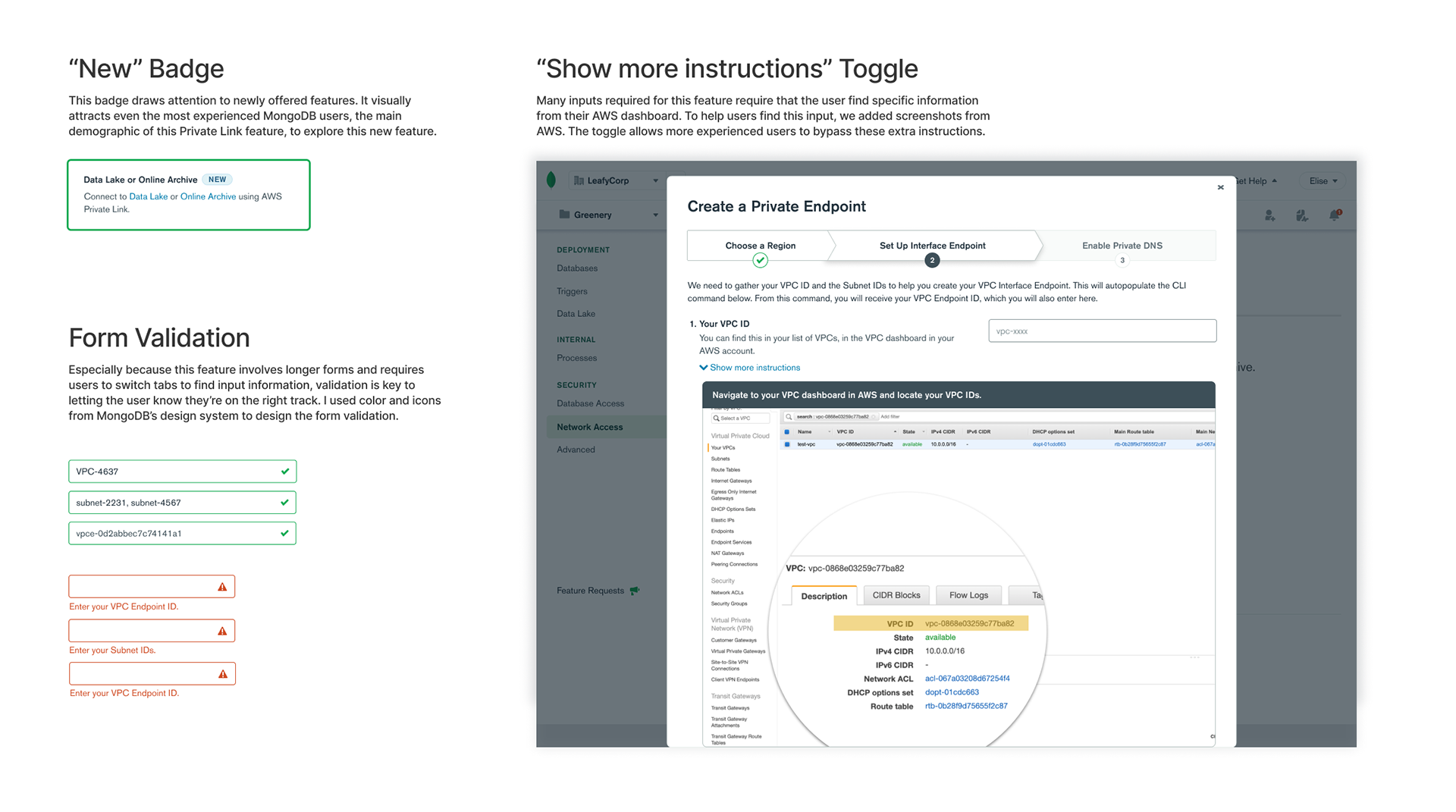Select Network Access in the sidebar
The width and height of the screenshot is (1456, 812).
(x=590, y=427)
